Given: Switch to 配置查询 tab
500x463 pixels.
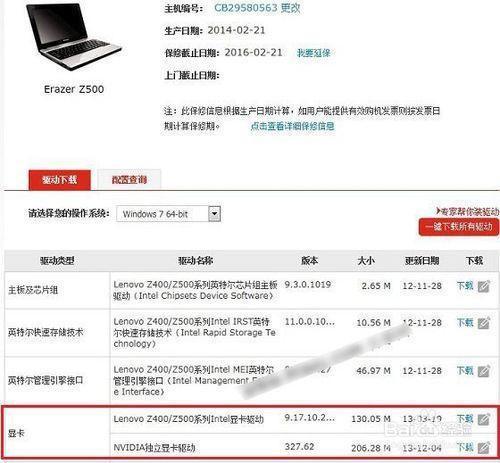Looking at the screenshot, I should click(129, 180).
